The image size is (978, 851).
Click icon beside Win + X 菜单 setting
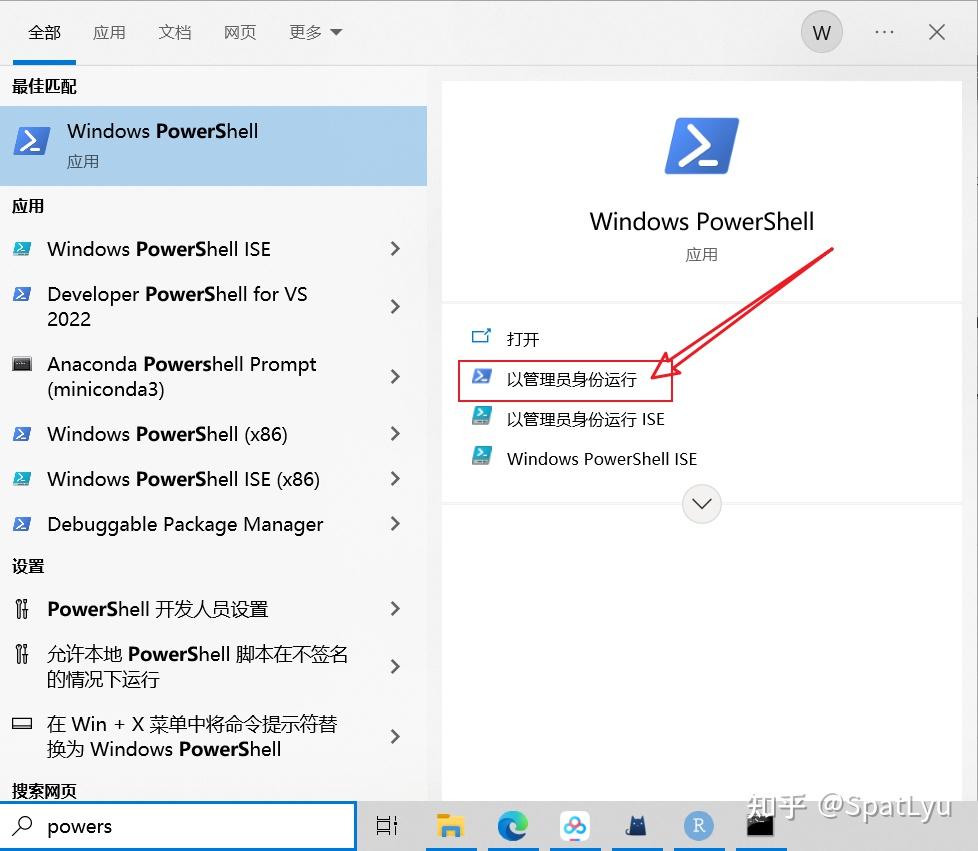22,724
